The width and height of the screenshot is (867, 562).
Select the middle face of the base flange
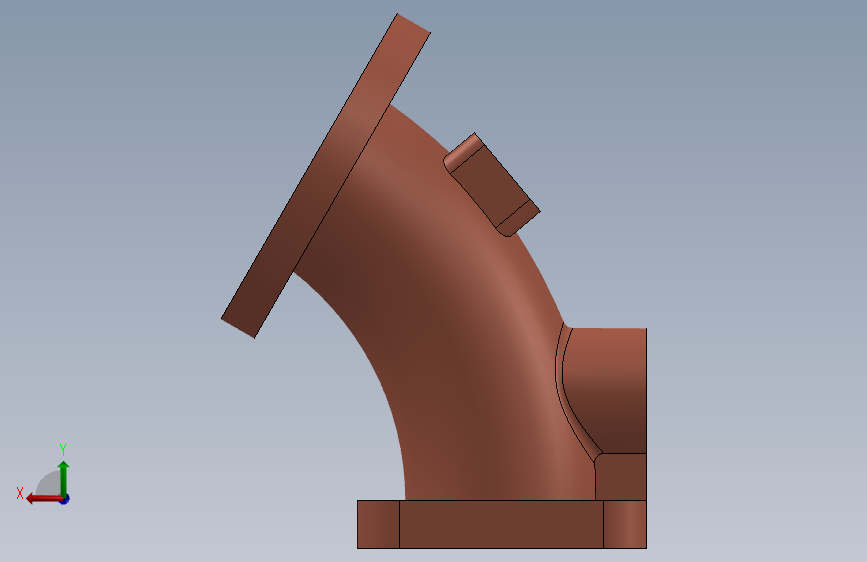pos(501,524)
